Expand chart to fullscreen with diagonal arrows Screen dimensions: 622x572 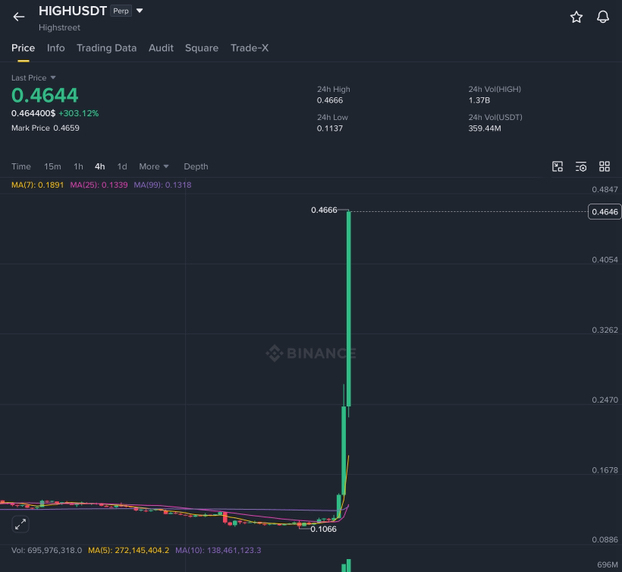click(20, 524)
